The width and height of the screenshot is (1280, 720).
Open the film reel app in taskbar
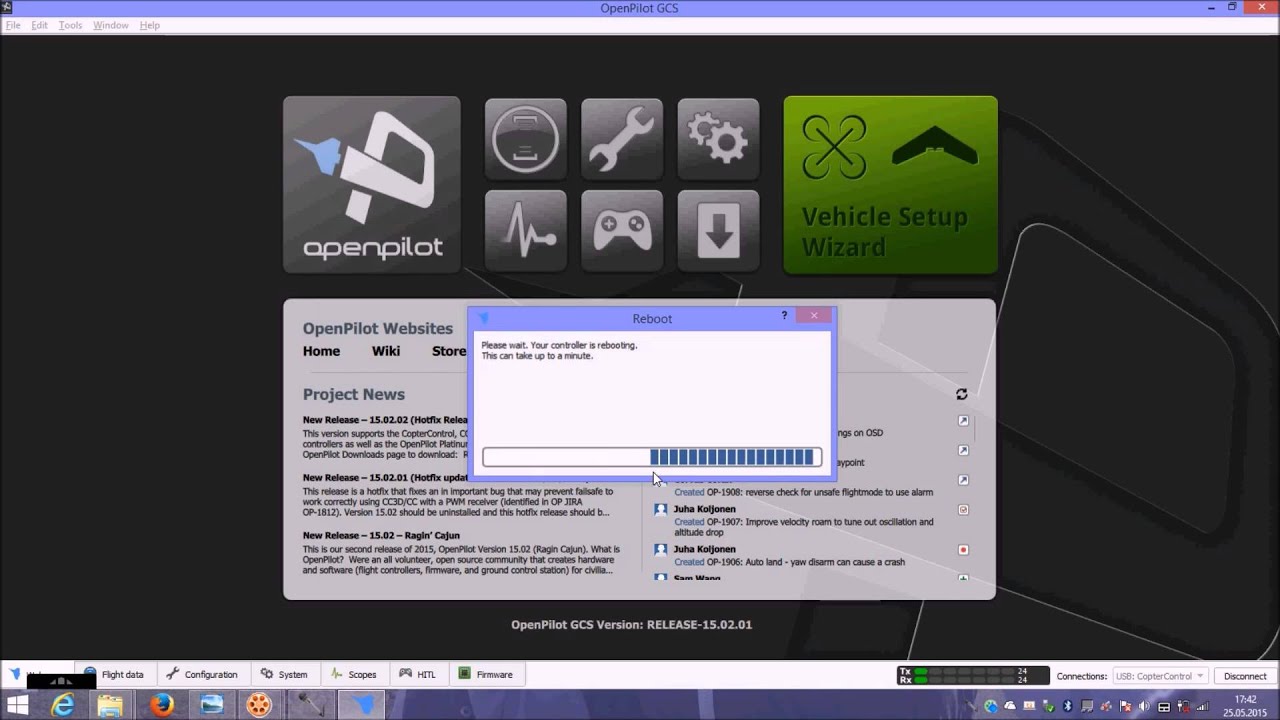tap(258, 705)
